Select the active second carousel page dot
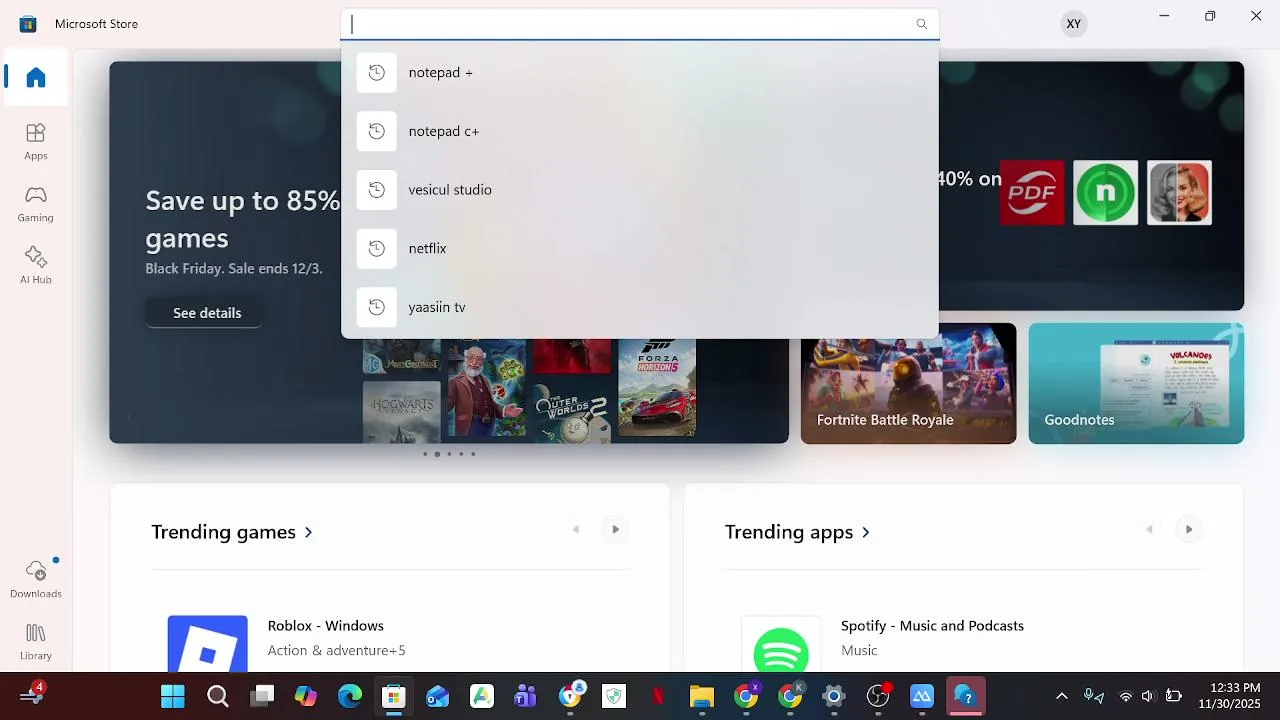 pyautogui.click(x=437, y=454)
